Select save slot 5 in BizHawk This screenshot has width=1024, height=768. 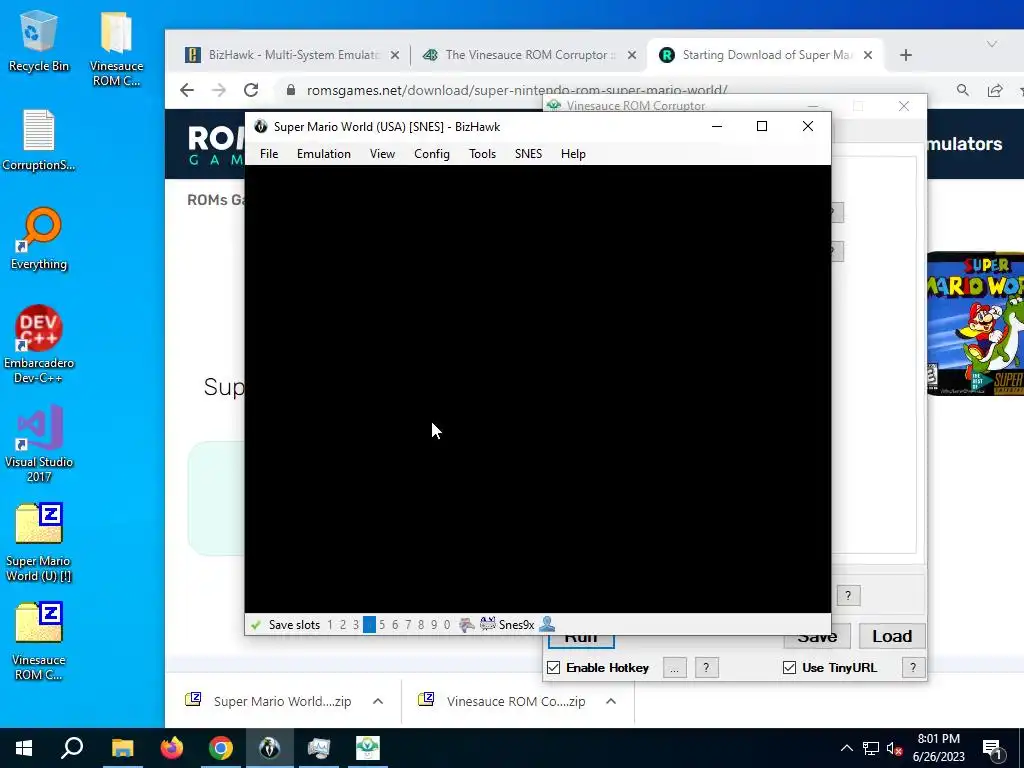click(x=382, y=625)
